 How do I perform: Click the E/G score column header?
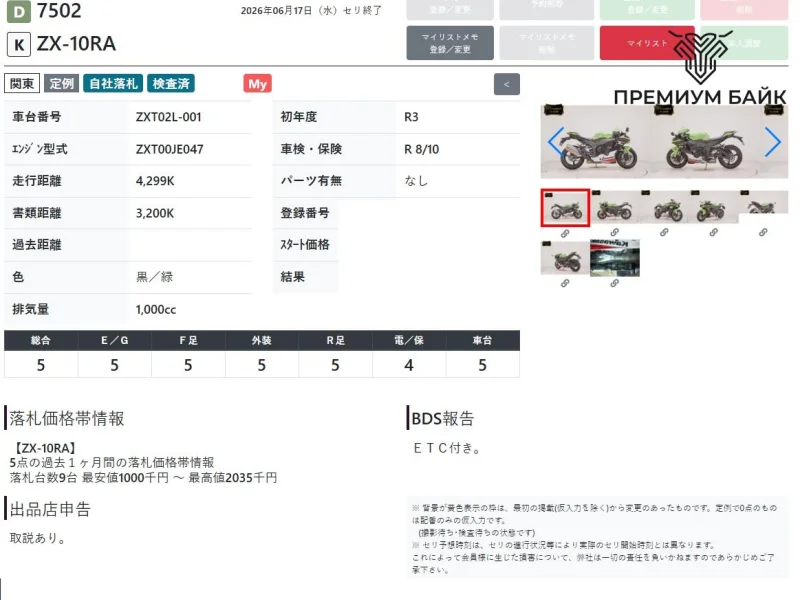pyautogui.click(x=114, y=340)
